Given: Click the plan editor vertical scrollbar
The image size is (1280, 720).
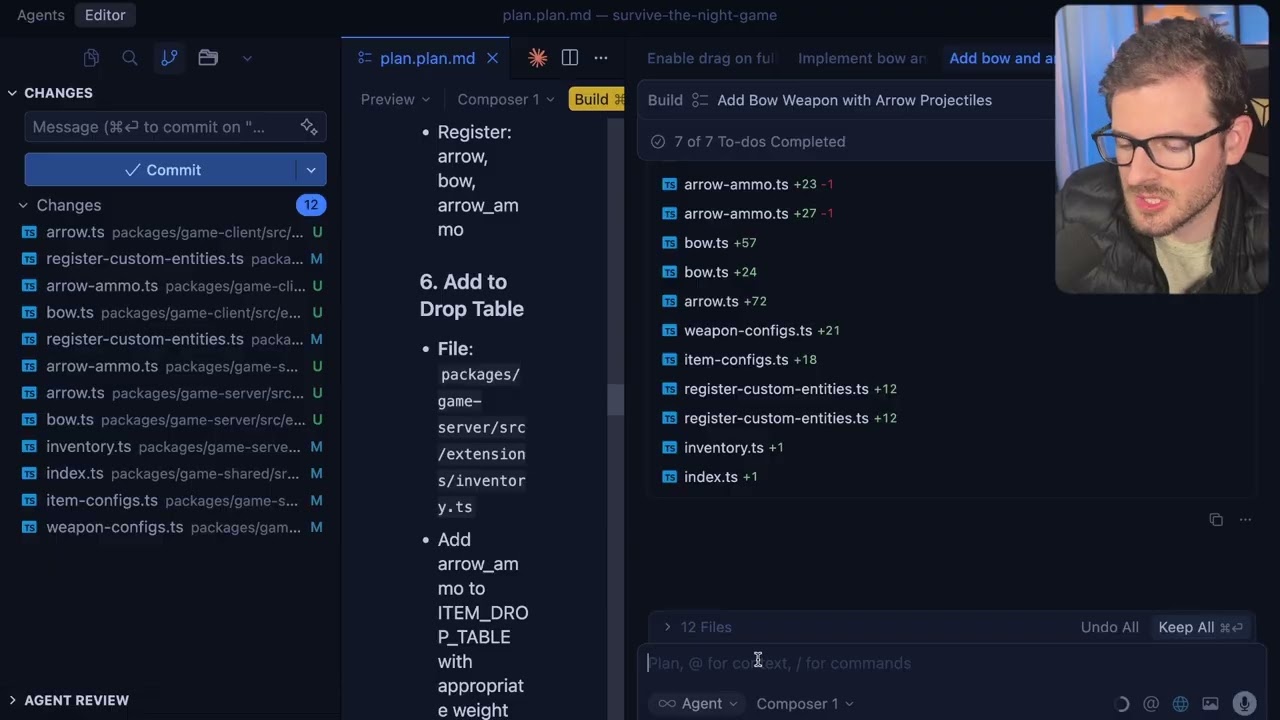Looking at the screenshot, I should tap(615, 400).
